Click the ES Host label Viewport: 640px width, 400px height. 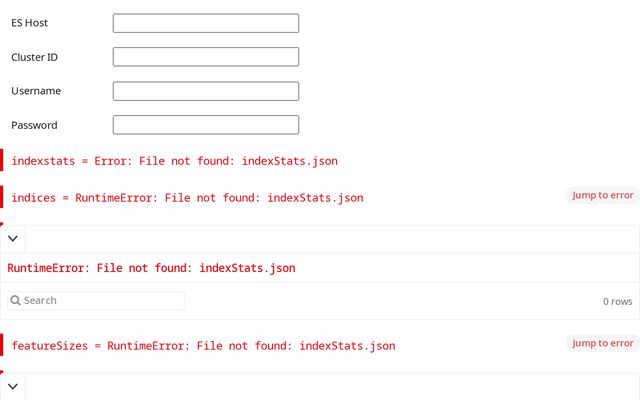click(29, 23)
